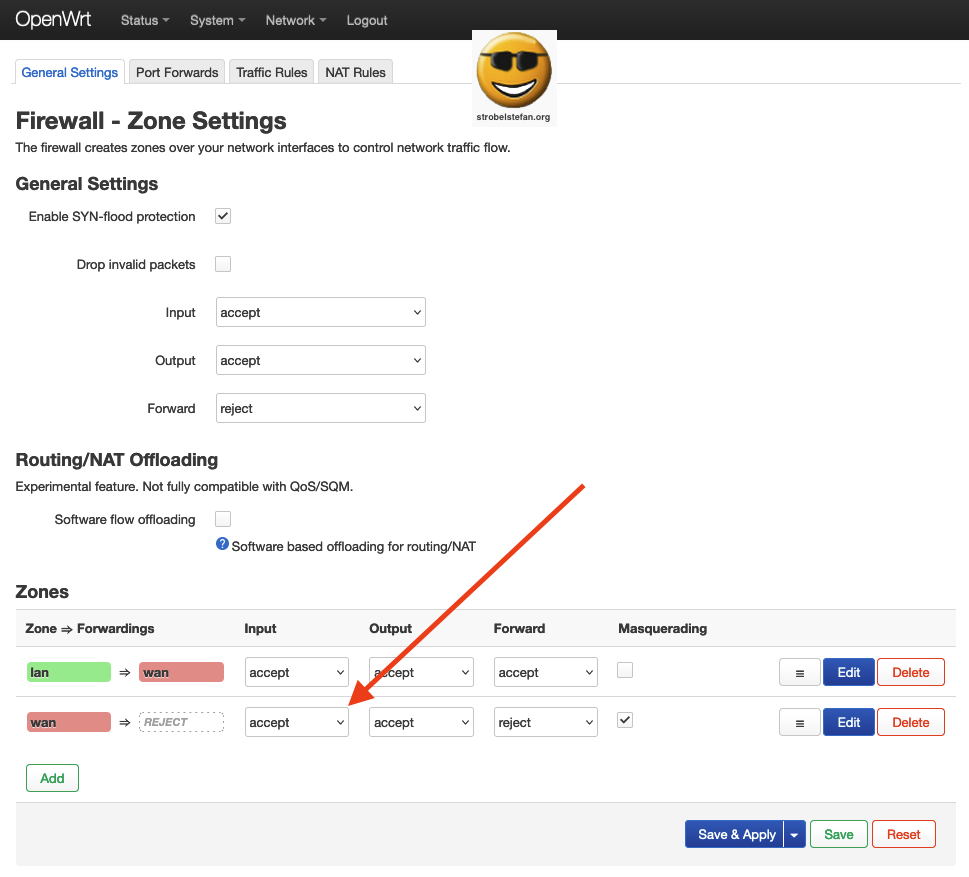Enable Software flow offloading checkbox
969x877 pixels.
[223, 519]
